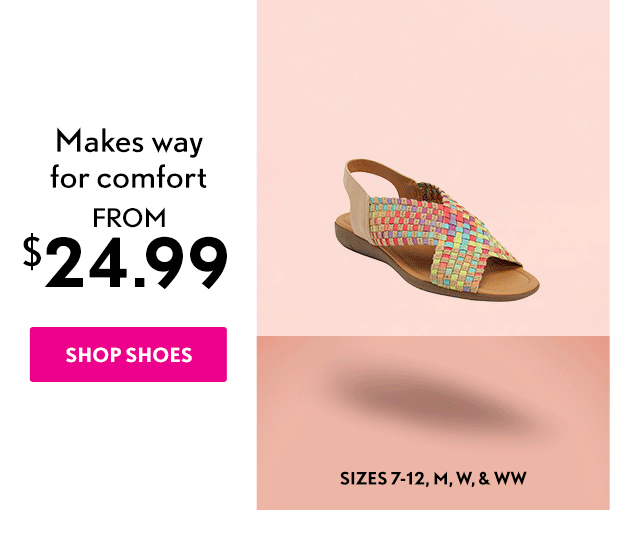This screenshot has height=540, width=640.
Task: Click the FROM label above the price
Action: point(129,218)
